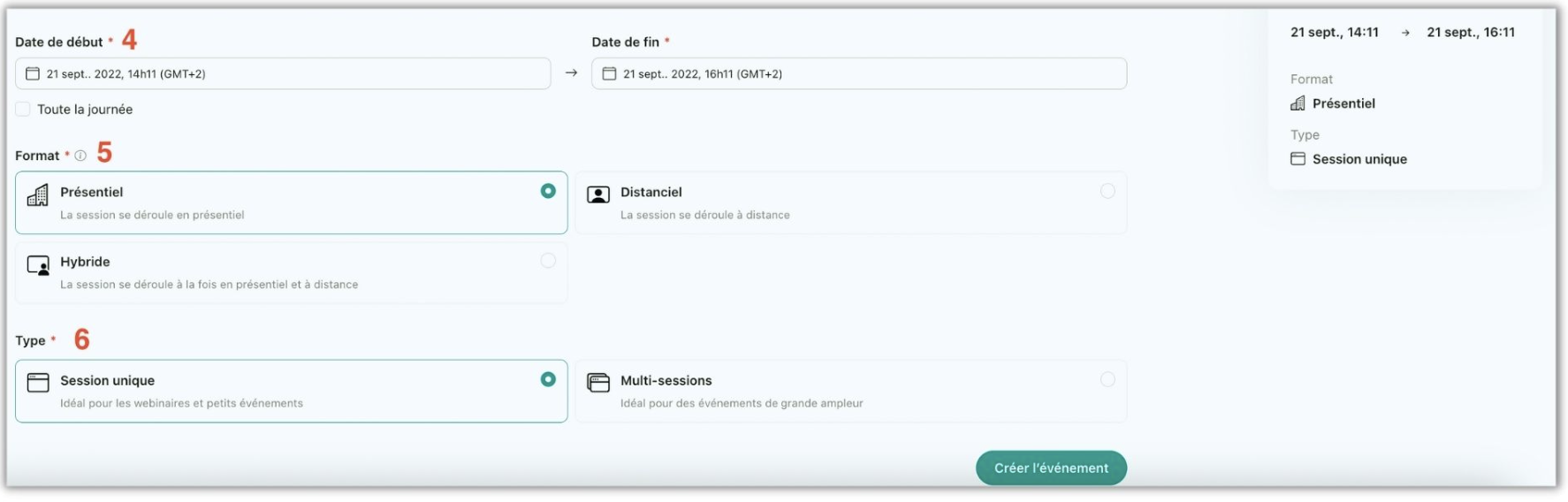The image size is (1568, 502).
Task: Click the Présentiel summary in side panel
Action: (x=1343, y=103)
